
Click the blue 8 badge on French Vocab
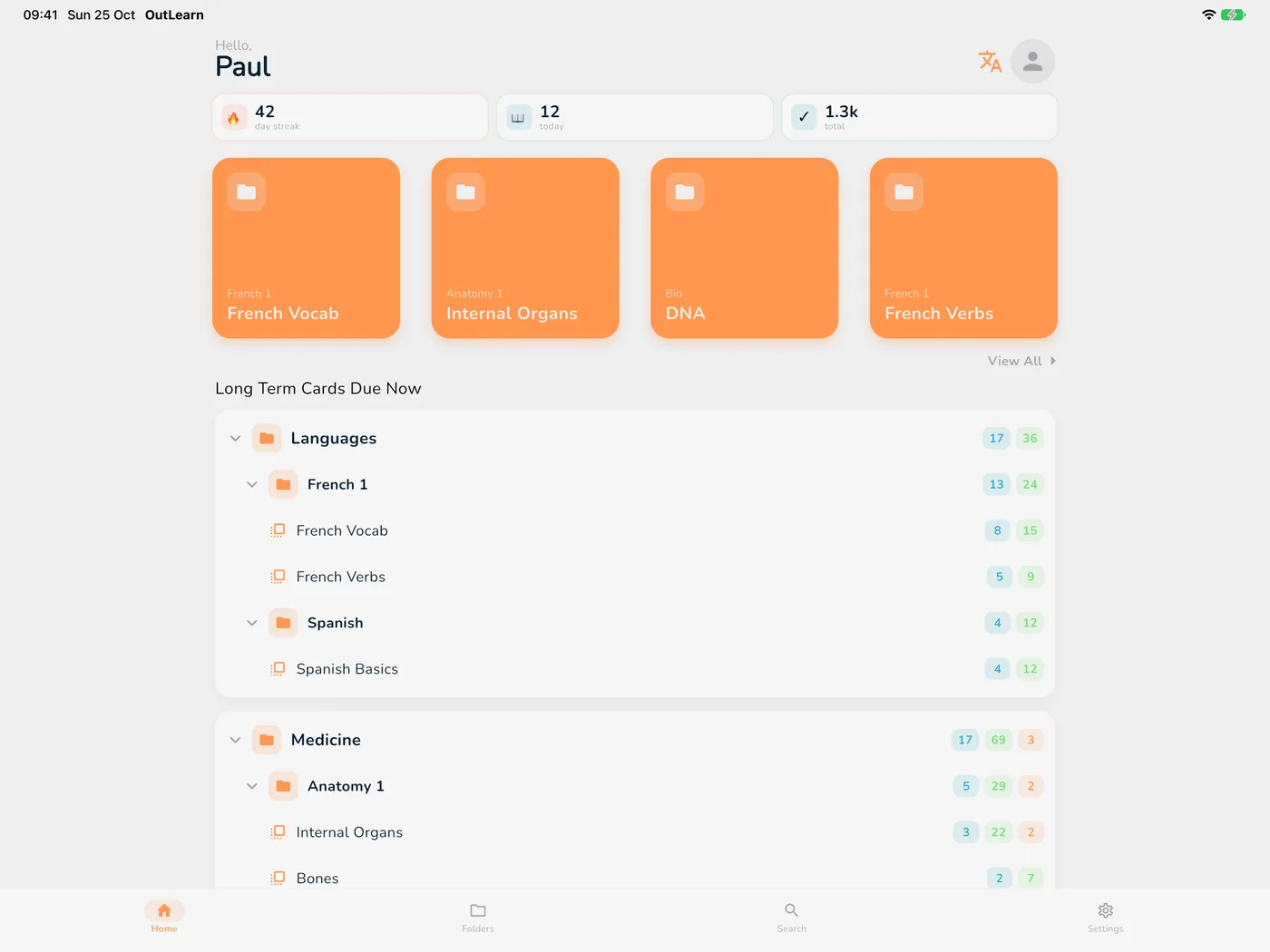pyautogui.click(x=997, y=530)
